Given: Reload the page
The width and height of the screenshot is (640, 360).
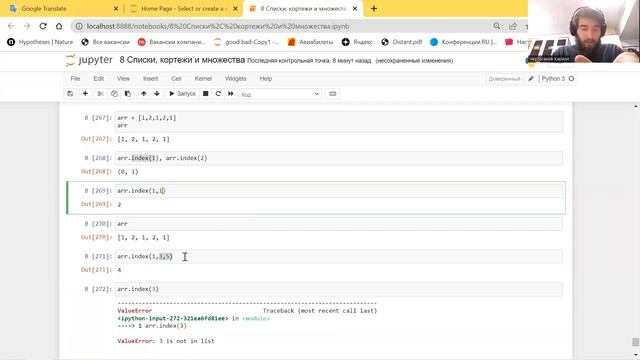Looking at the screenshot, I should 43,26.
